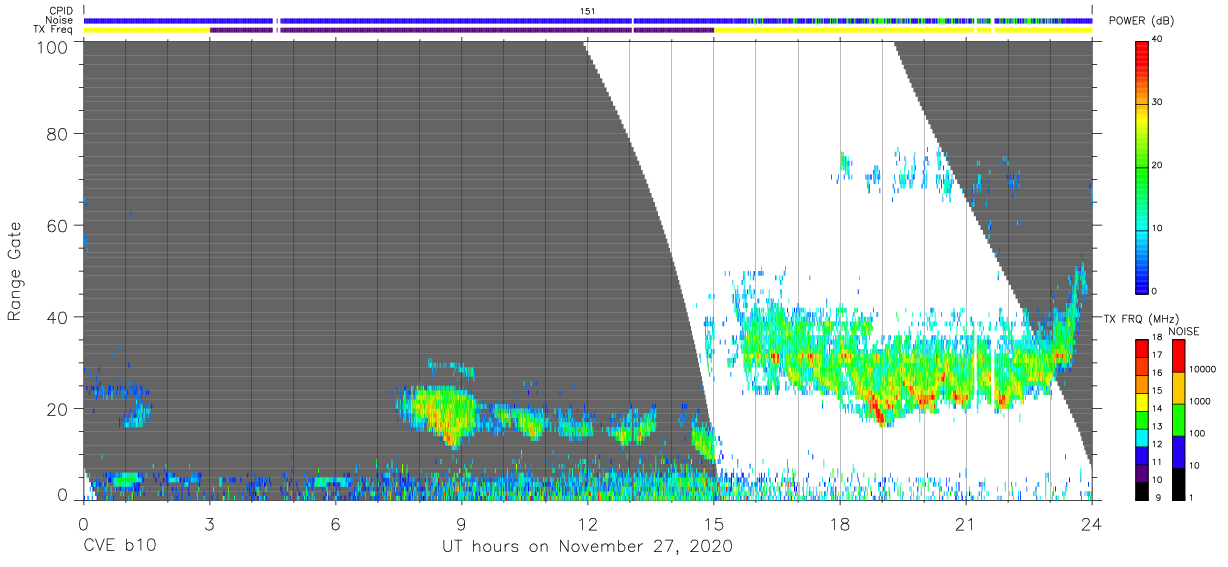Viewport: 1228px width, 567px height.
Task: Pick the yellow swatch in the TX FRQ legend
Action: pos(1141,402)
